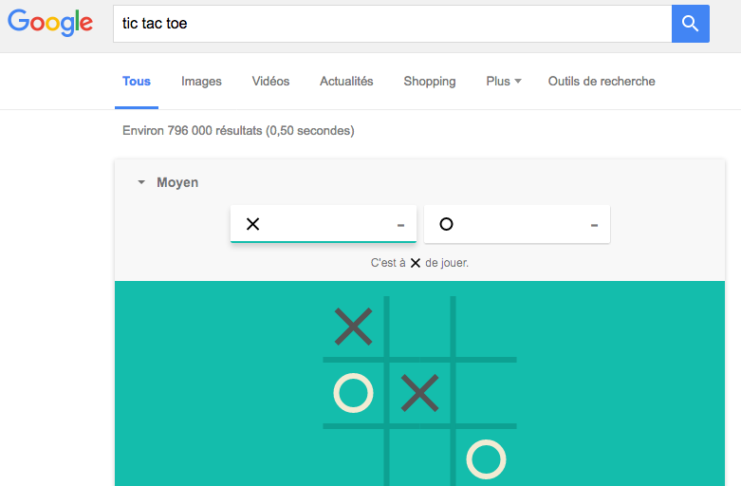Image resolution: width=741 pixels, height=486 pixels.
Task: Click the C'est à X de jouer status
Action: point(420,263)
